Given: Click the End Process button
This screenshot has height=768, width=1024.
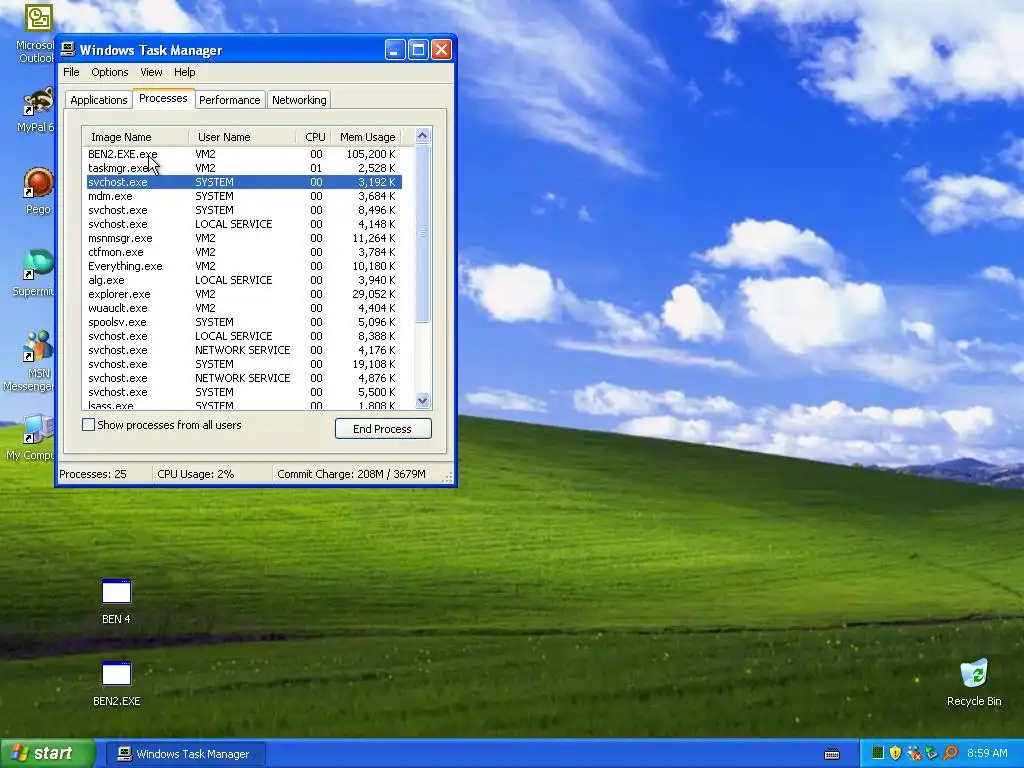Looking at the screenshot, I should (383, 428).
